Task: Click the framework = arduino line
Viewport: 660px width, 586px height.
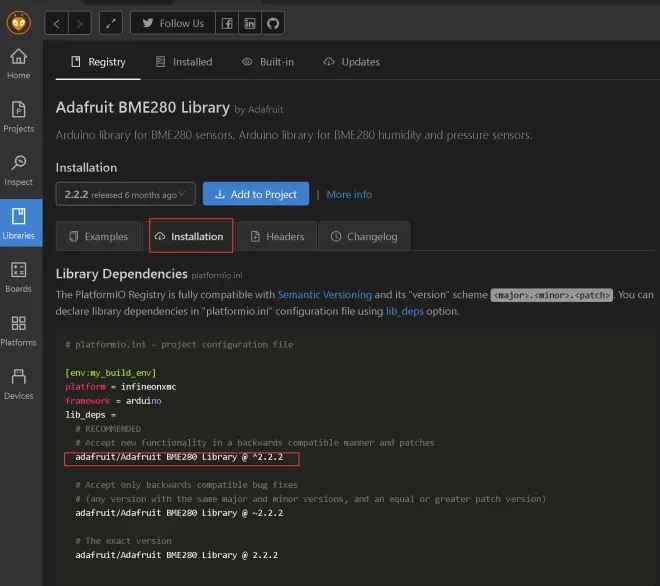Action: [113, 401]
